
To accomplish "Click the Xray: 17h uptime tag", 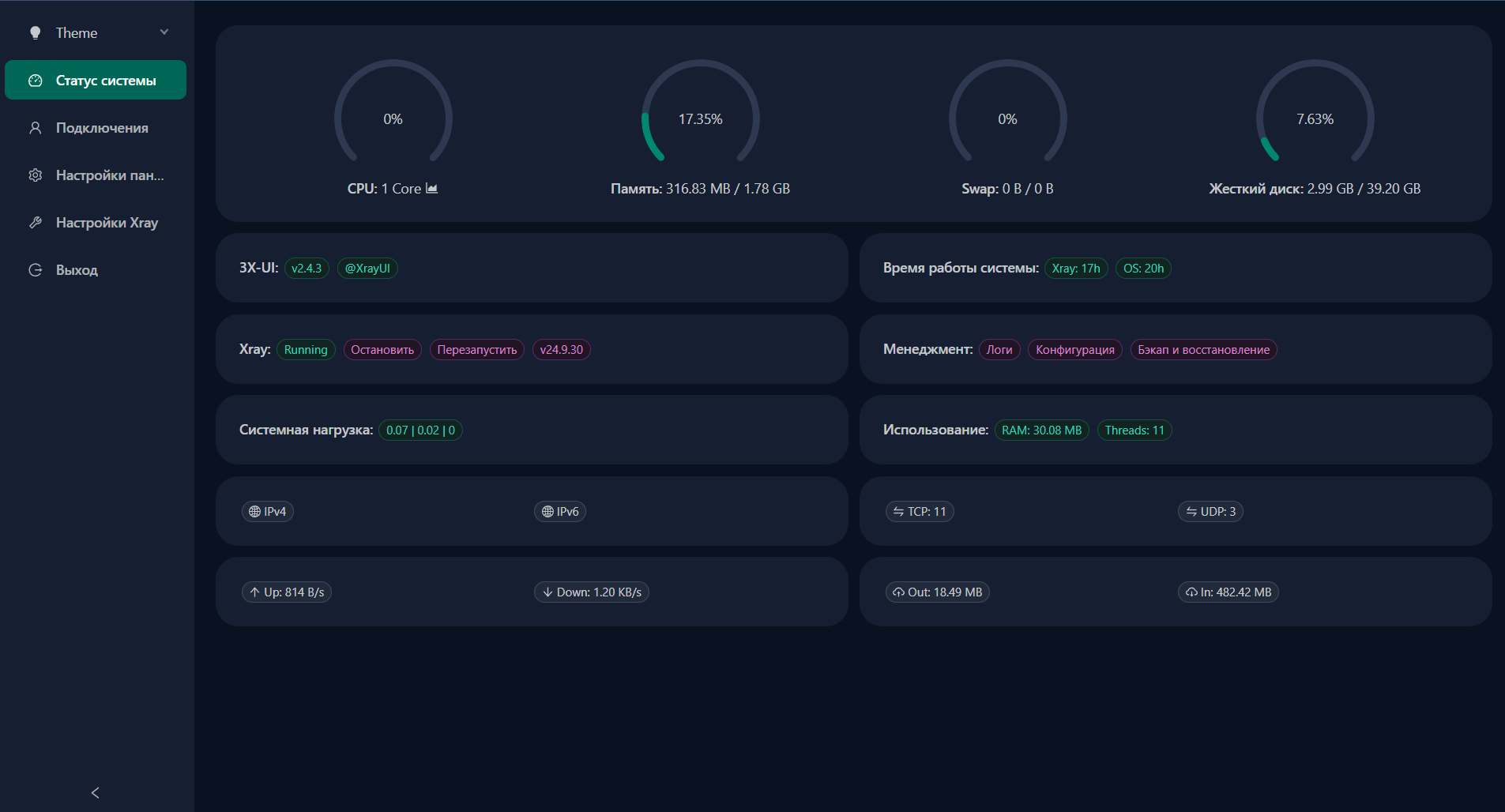I will (1076, 268).
